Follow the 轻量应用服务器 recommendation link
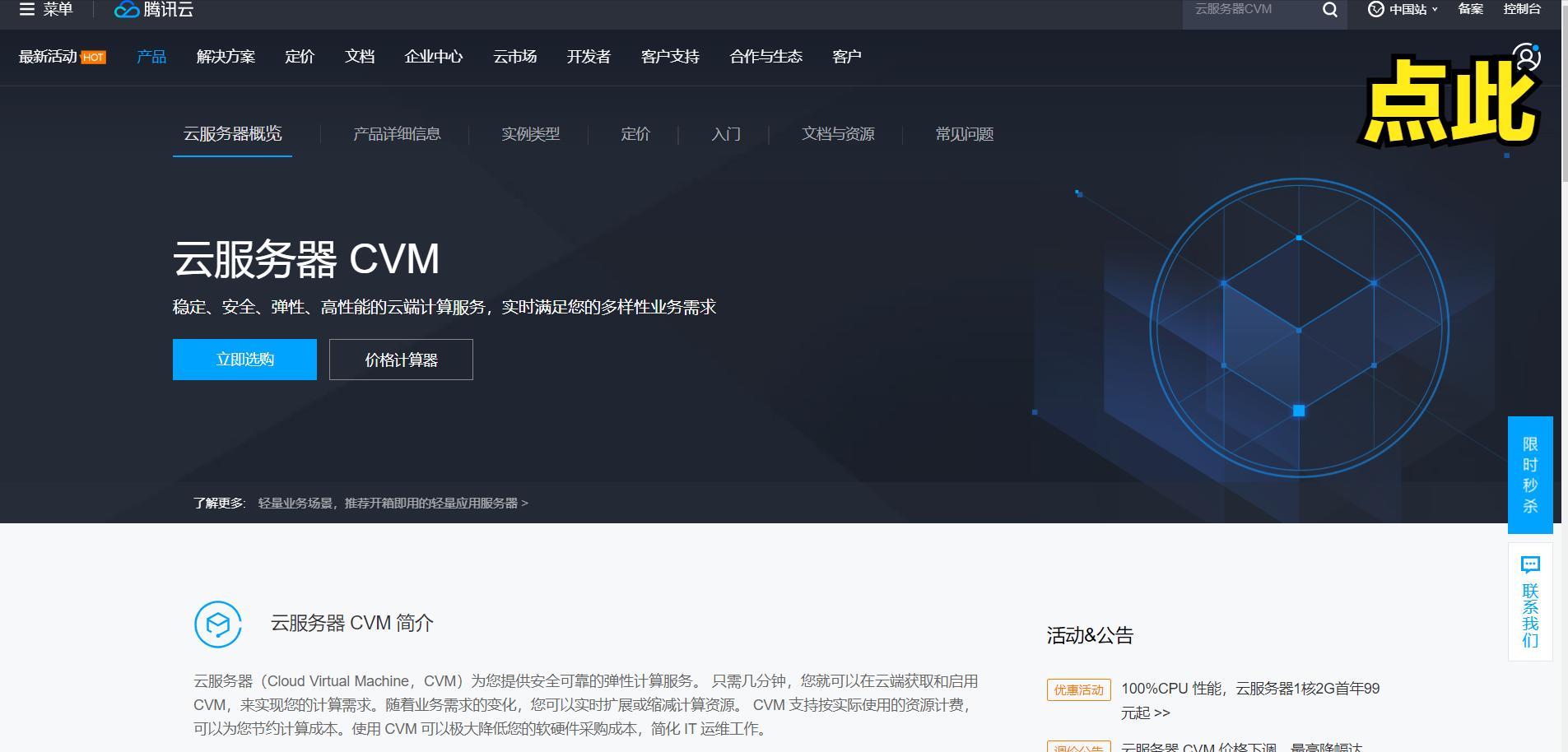 pos(393,503)
